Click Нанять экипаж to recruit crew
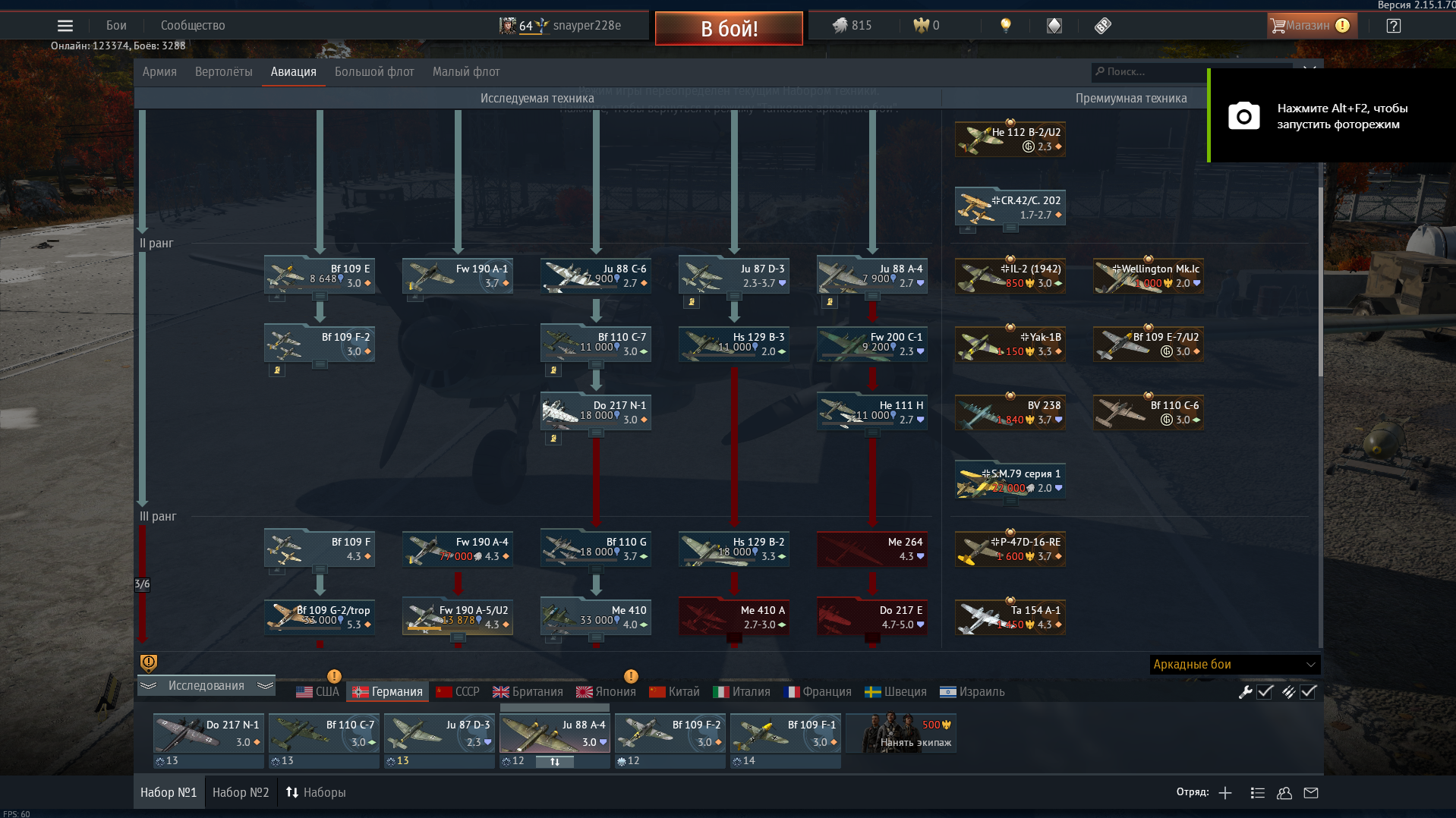Screen dimensions: 1456x818 coord(902,733)
